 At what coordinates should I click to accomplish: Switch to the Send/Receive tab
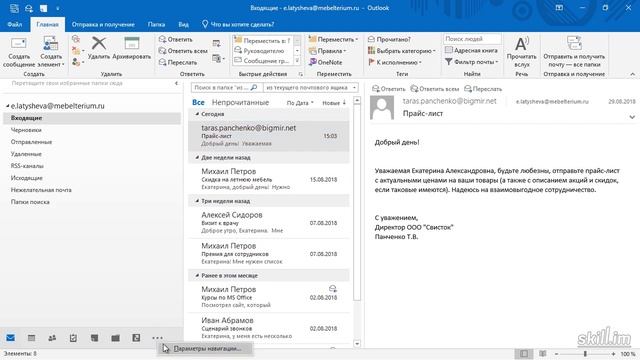click(103, 24)
